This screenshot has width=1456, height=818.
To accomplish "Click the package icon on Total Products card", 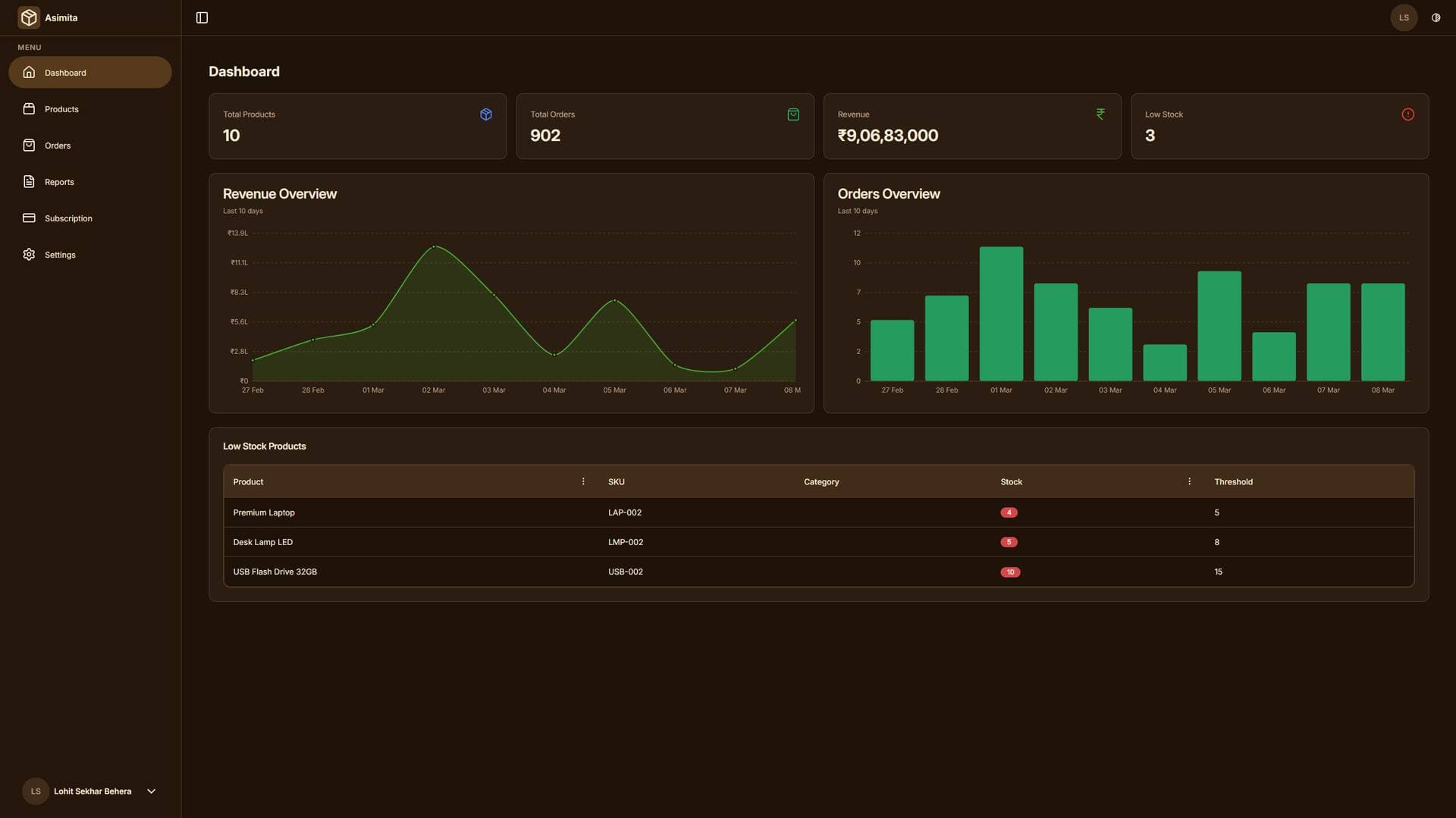I will (x=485, y=114).
